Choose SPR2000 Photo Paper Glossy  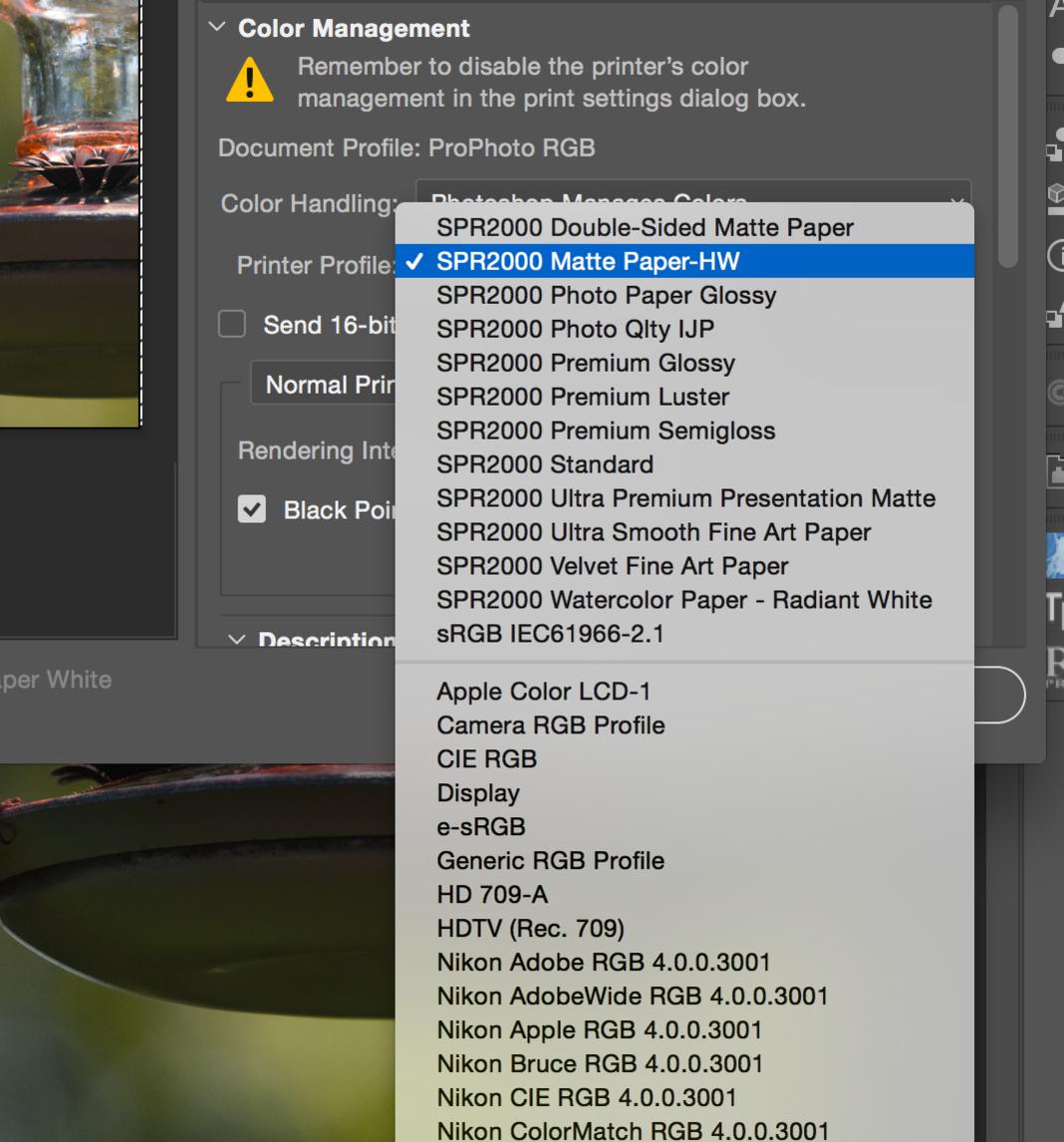point(606,295)
